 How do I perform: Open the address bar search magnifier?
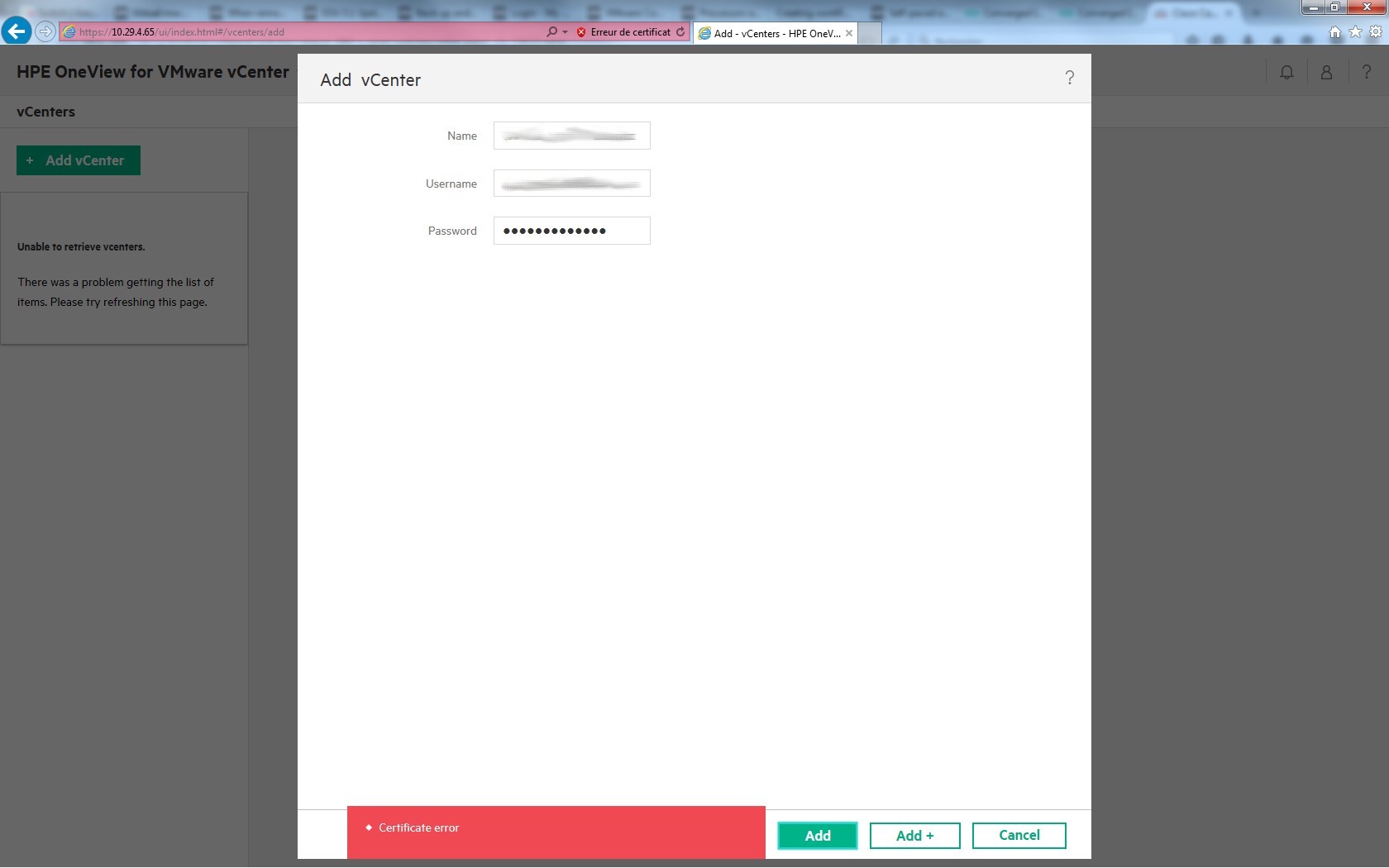551,32
